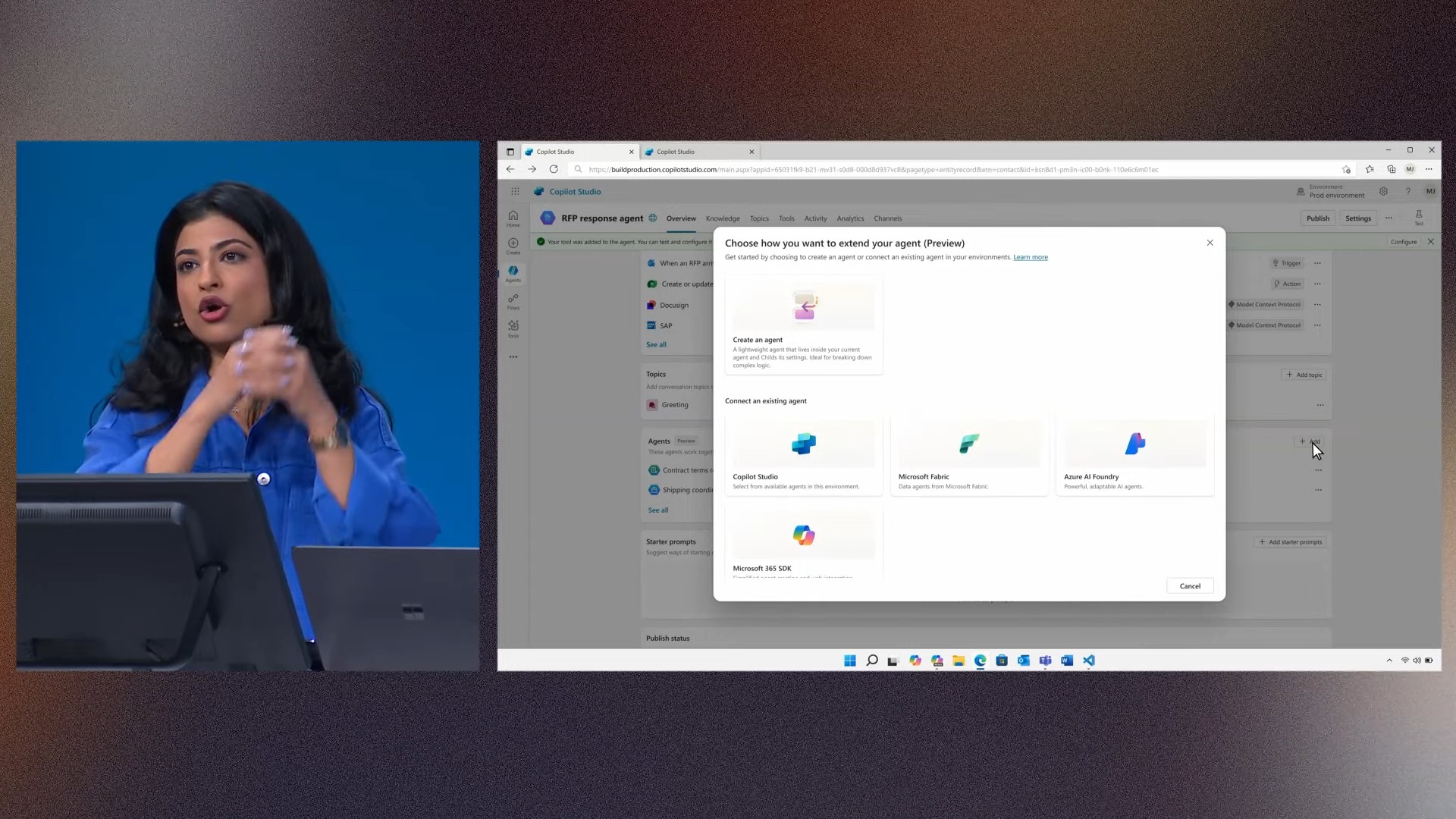
Task: Open more options for the Greeting topic
Action: tap(1320, 405)
